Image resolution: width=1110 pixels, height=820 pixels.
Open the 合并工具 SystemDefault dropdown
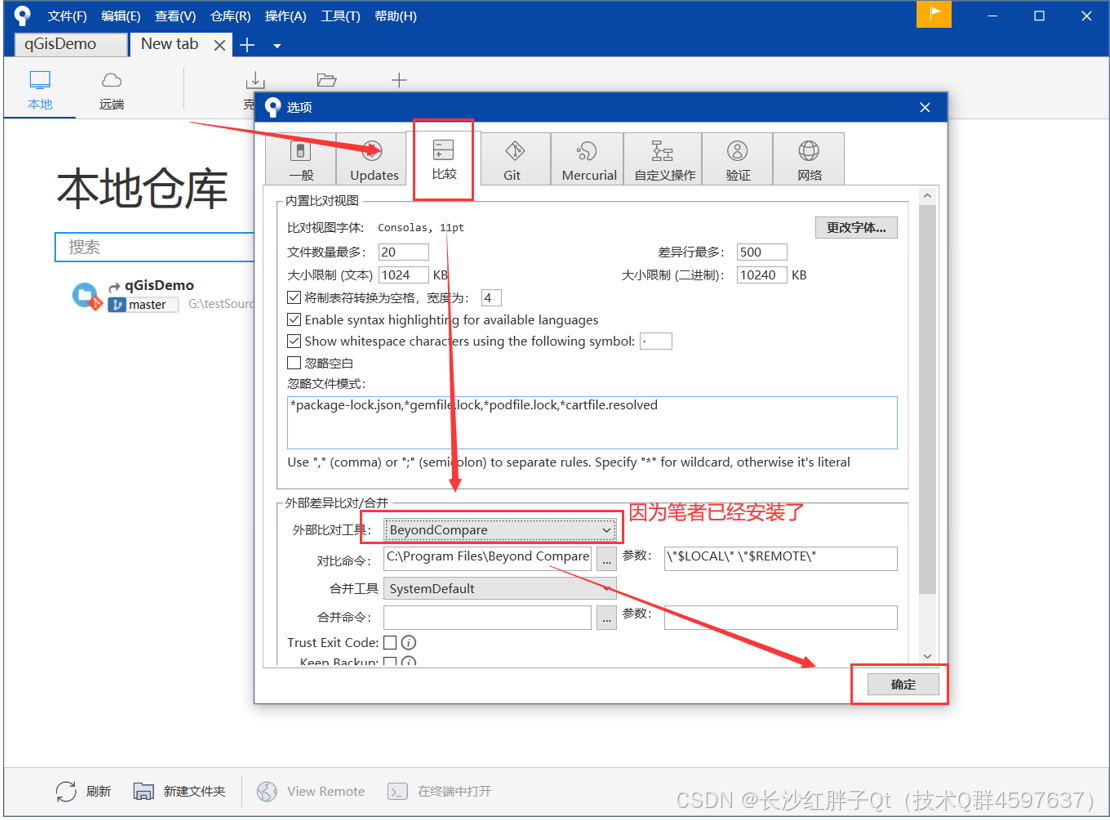[500, 588]
